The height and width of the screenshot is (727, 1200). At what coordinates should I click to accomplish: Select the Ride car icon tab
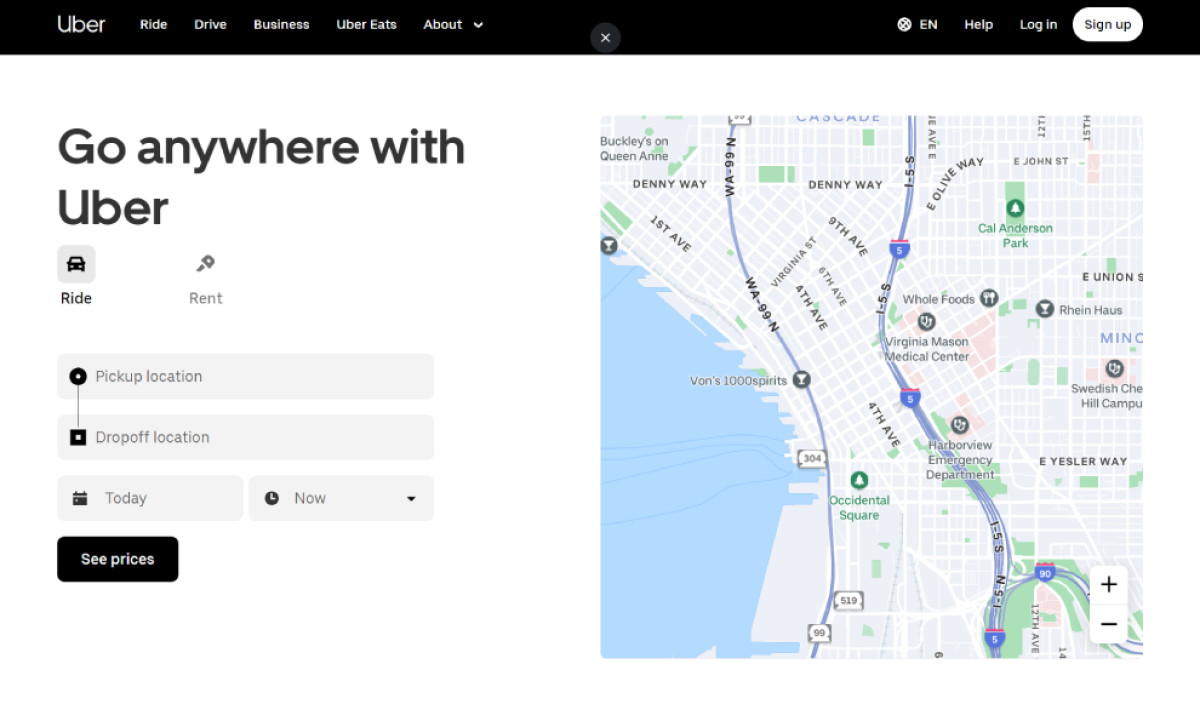tap(76, 264)
